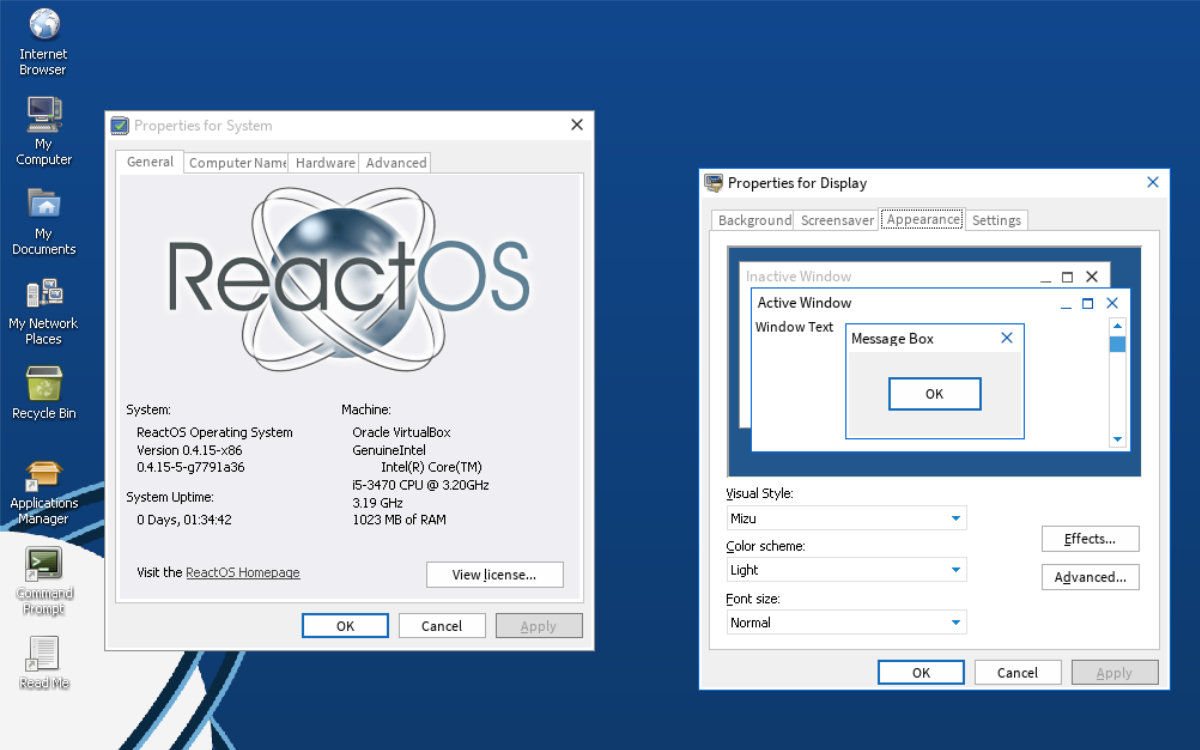1200x750 pixels.
Task: Click the Properties for System title icon
Action: coord(120,125)
